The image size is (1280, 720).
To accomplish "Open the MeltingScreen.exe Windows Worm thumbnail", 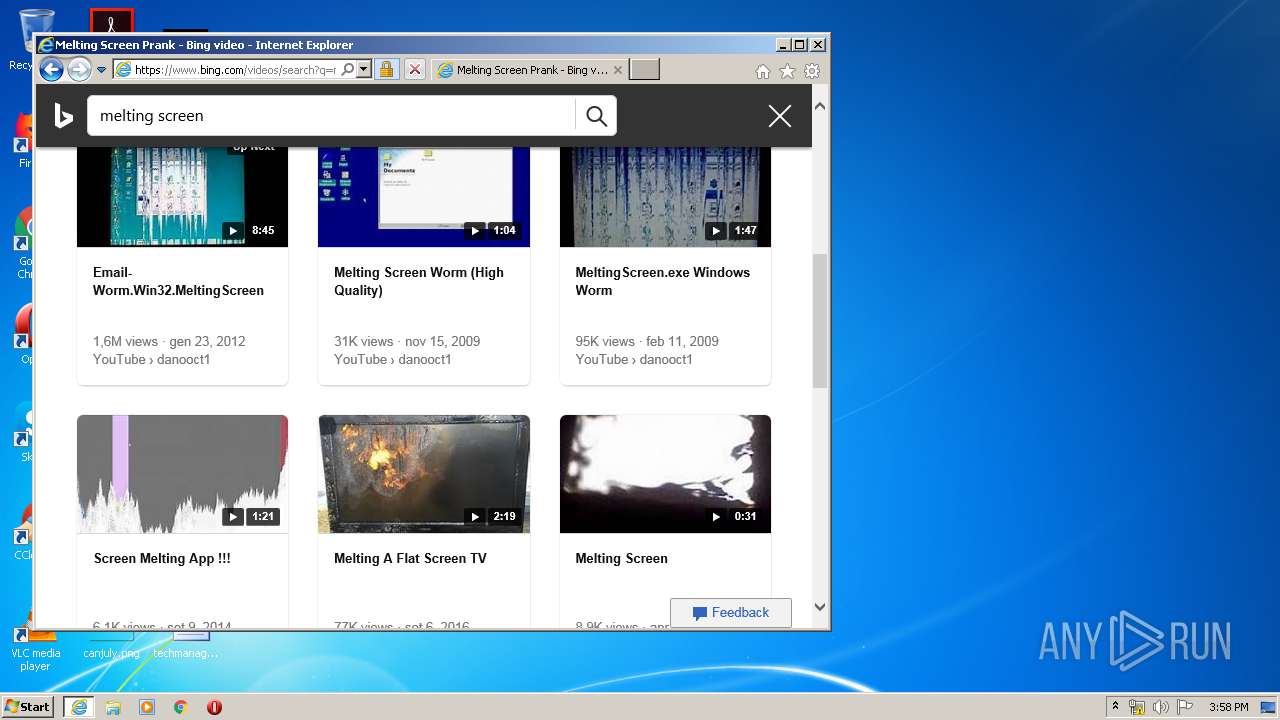I will point(665,197).
